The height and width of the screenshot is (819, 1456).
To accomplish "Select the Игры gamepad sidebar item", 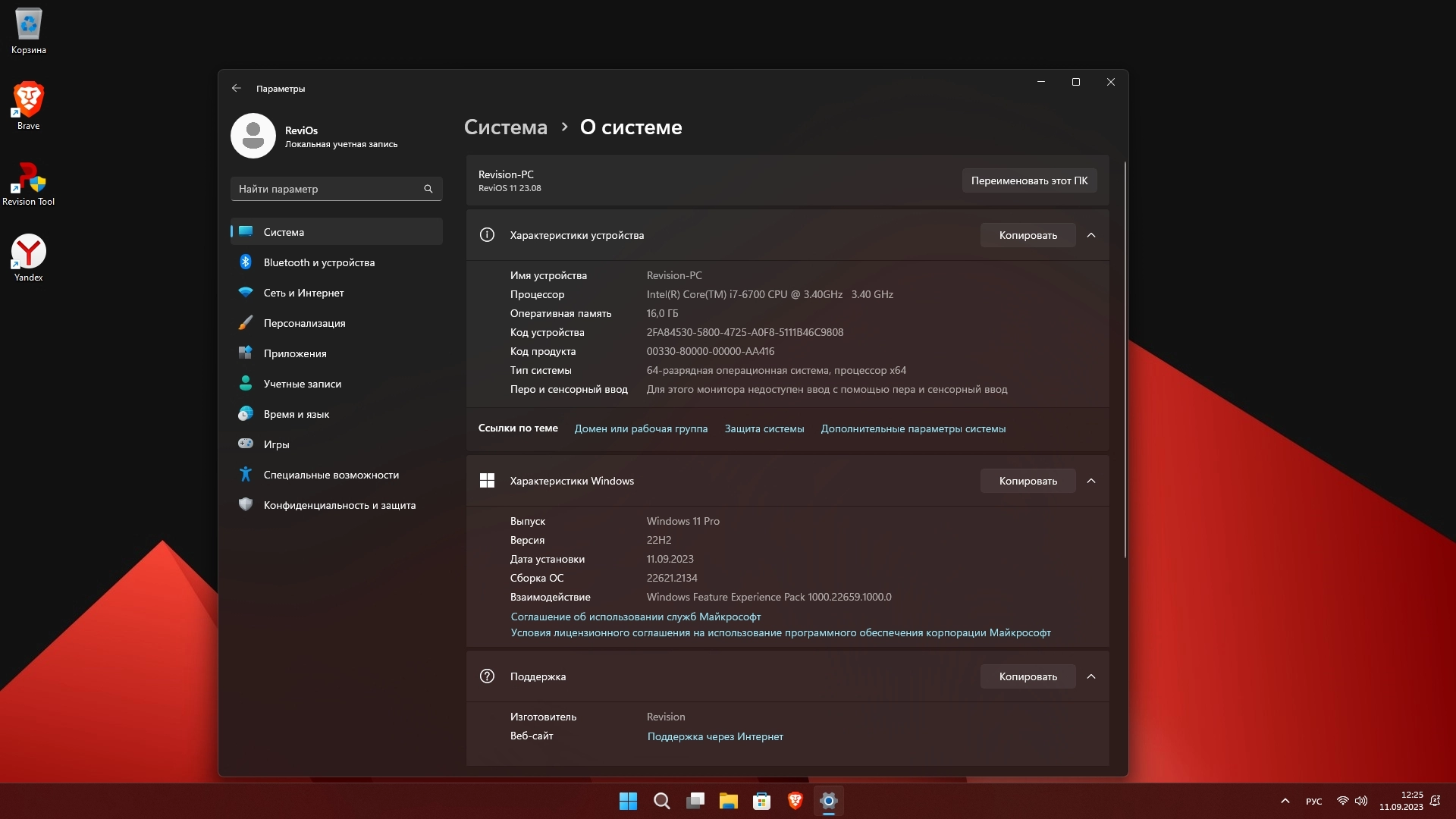I will click(276, 444).
